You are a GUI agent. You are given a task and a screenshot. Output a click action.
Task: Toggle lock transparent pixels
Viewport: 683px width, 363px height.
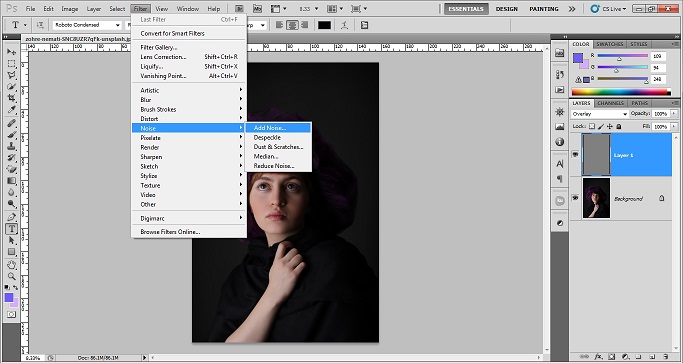pos(592,126)
